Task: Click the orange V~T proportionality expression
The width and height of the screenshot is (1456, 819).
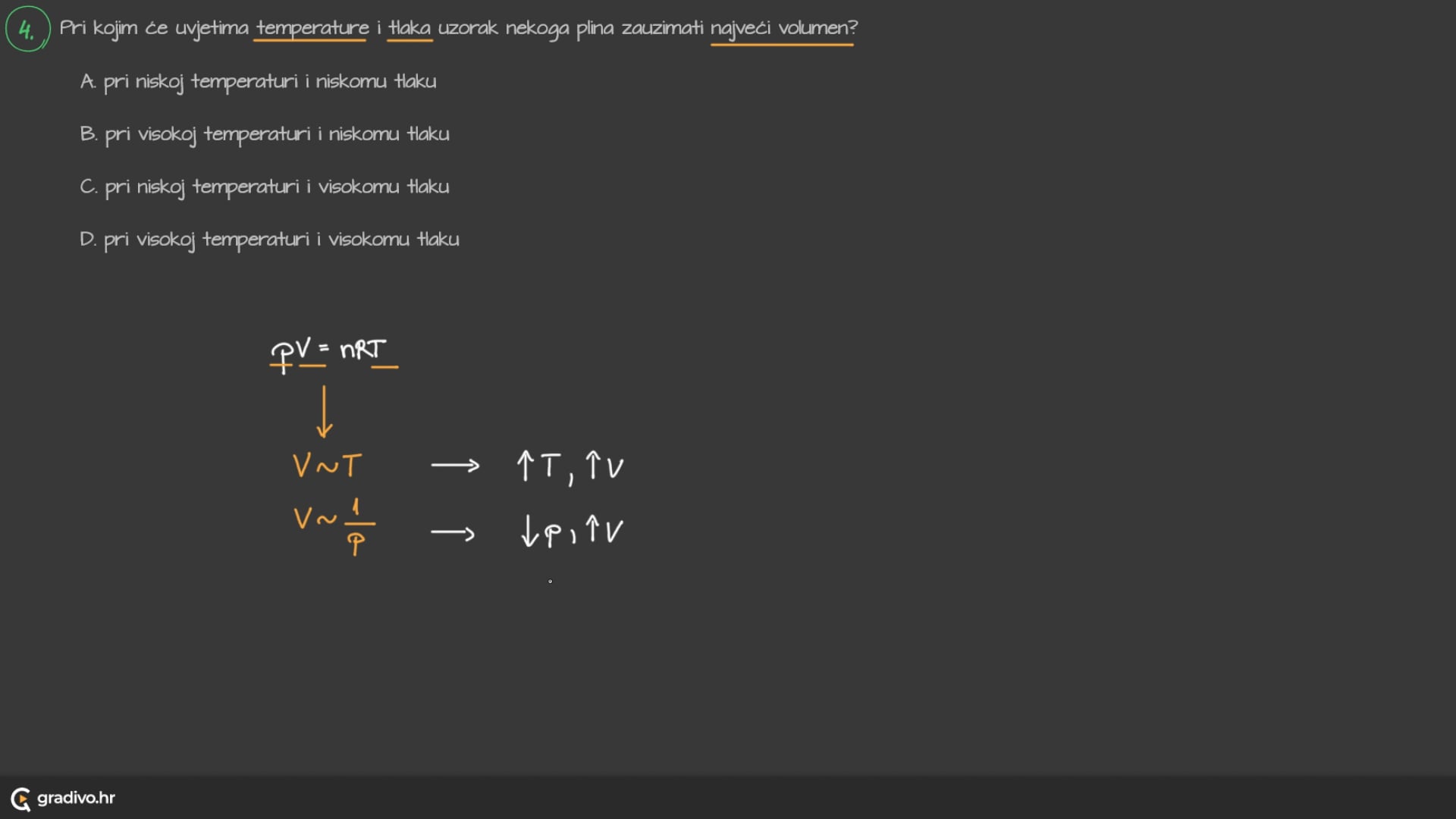Action: pyautogui.click(x=327, y=466)
